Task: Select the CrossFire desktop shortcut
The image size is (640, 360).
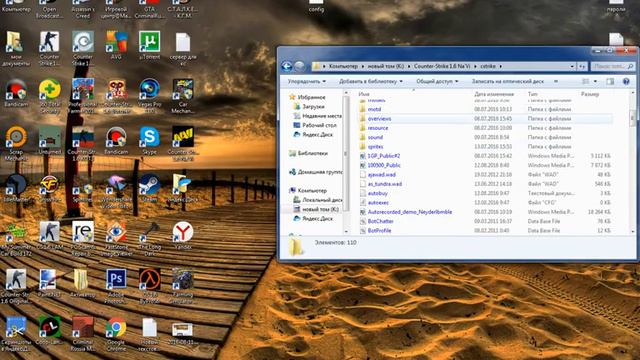Action: pyautogui.click(x=50, y=188)
